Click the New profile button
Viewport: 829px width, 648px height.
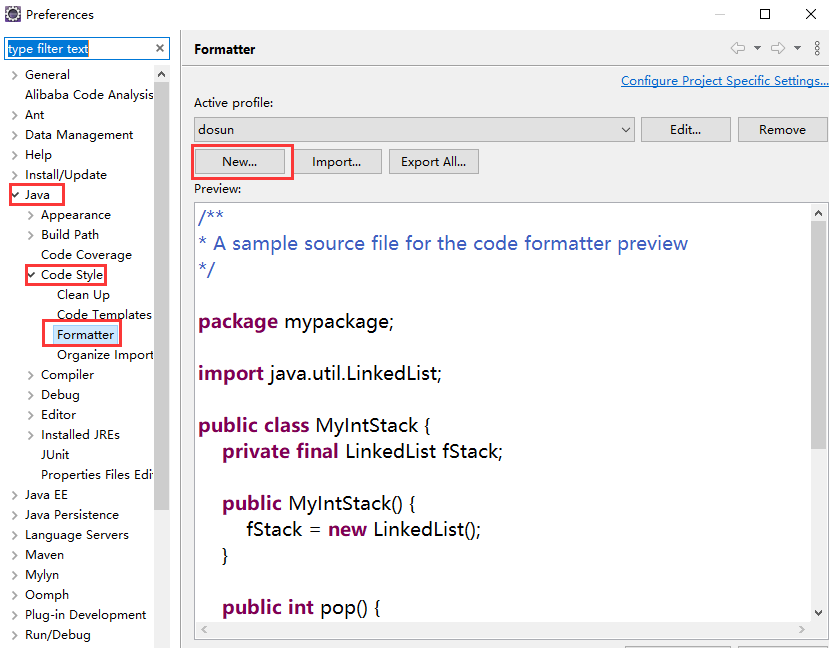(240, 161)
